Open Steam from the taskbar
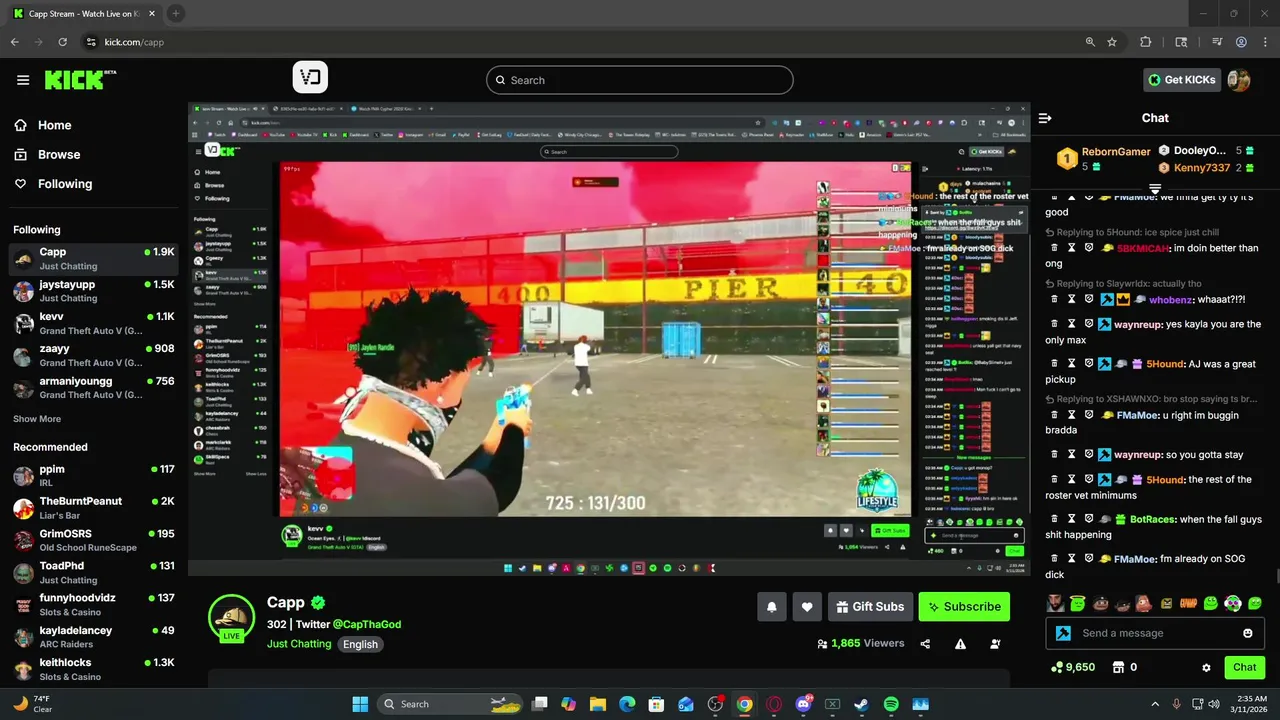The height and width of the screenshot is (720, 1280). pyautogui.click(x=861, y=704)
